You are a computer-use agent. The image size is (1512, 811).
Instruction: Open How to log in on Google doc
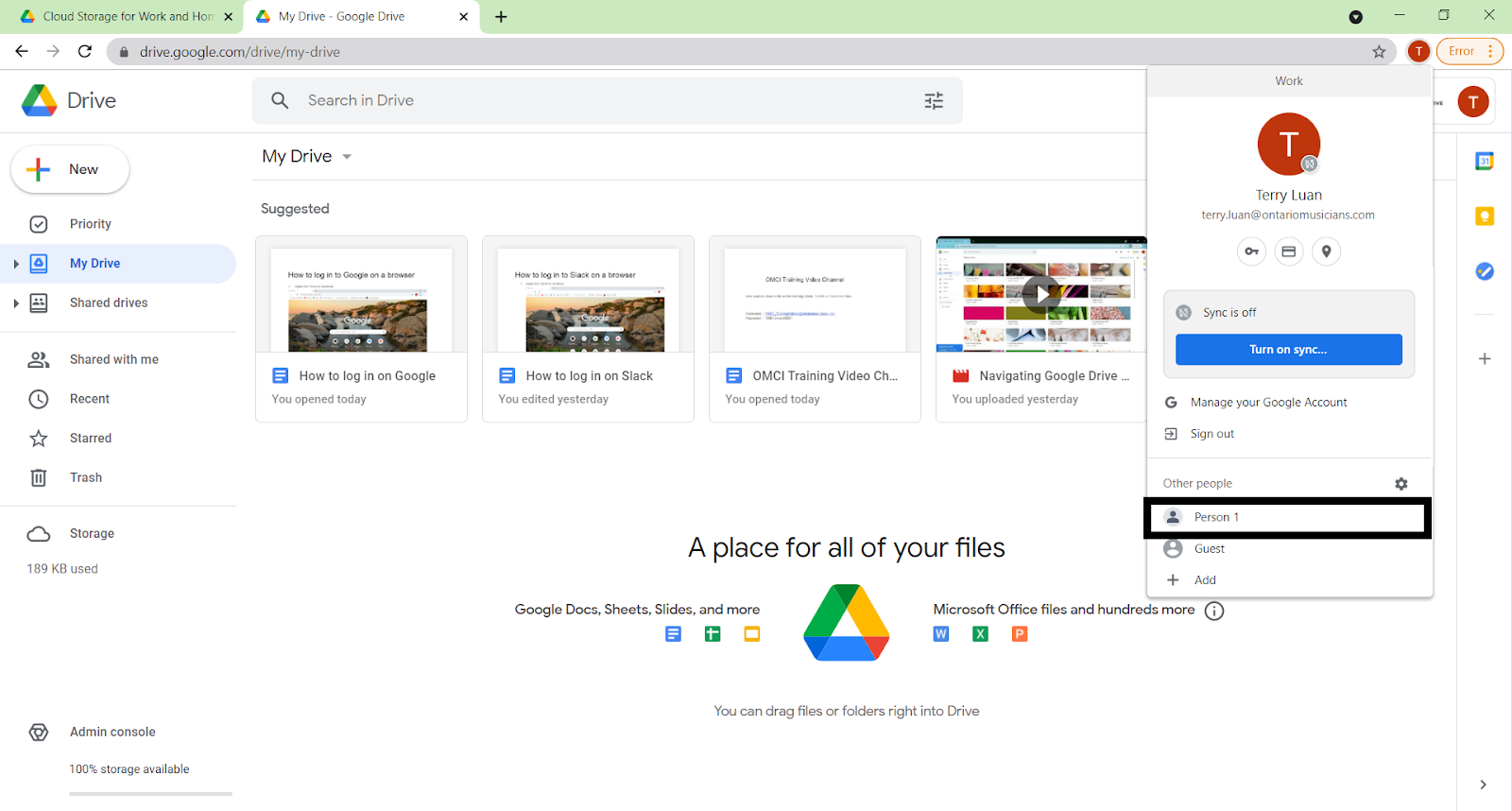point(361,329)
